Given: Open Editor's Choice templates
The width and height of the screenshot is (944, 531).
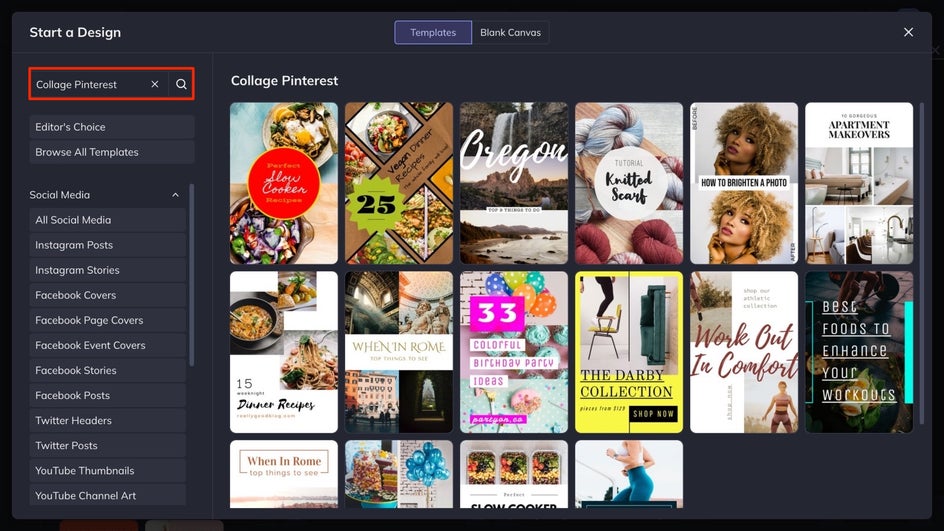Looking at the screenshot, I should (x=112, y=127).
